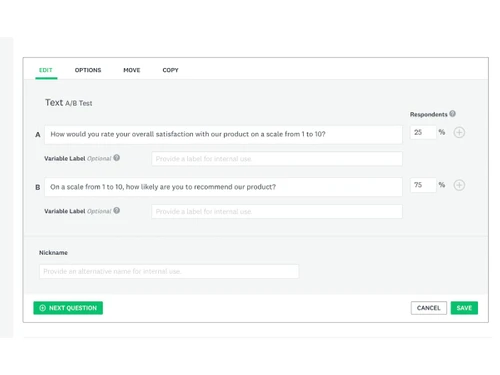
Task: Focus the Nickname input field
Action: [x=169, y=271]
